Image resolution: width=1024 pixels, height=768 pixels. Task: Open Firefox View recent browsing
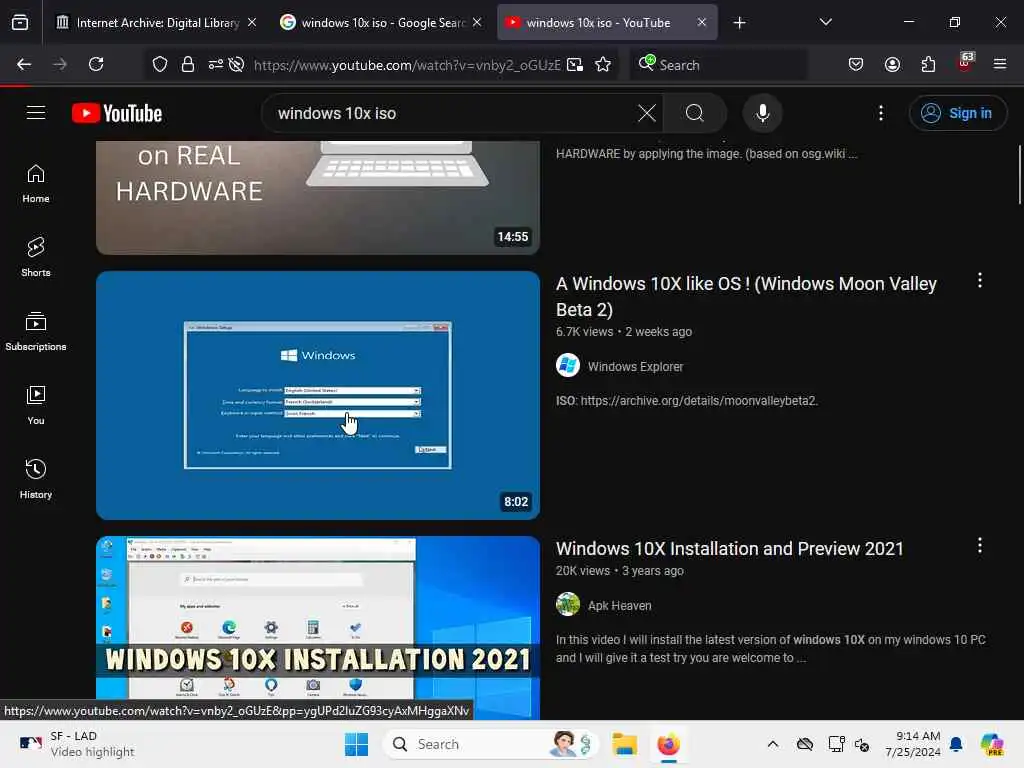point(20,23)
